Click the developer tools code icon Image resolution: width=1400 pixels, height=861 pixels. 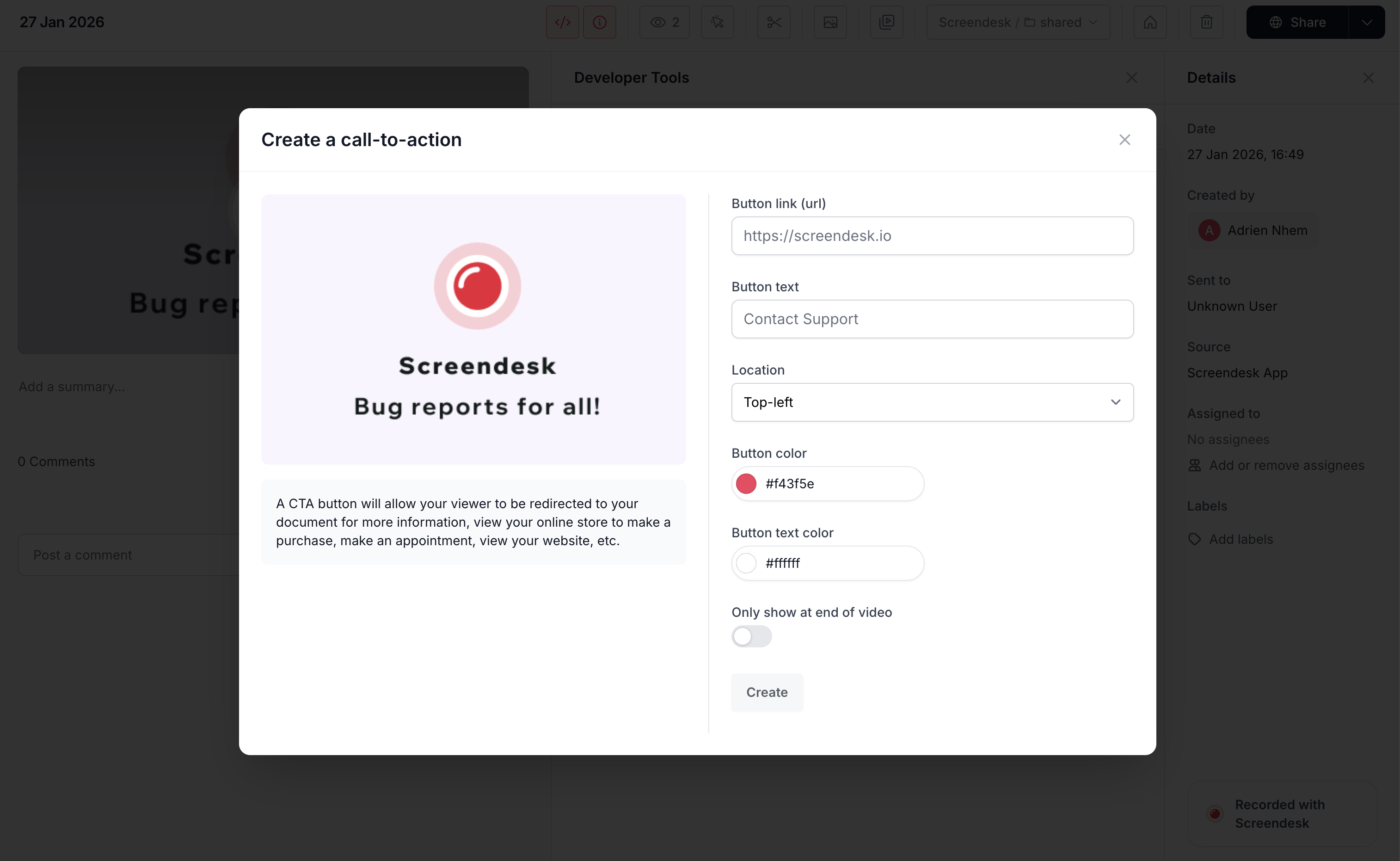563,22
